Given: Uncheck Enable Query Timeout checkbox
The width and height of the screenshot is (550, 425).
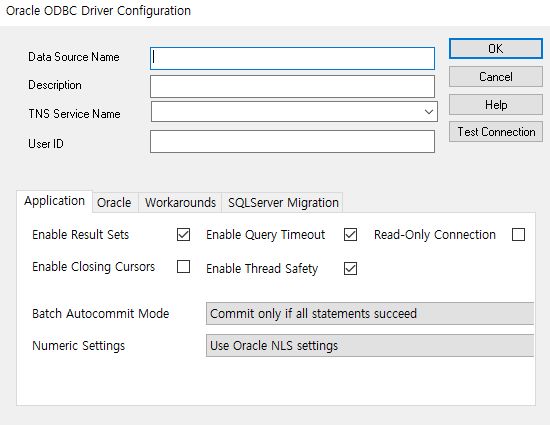Looking at the screenshot, I should (x=350, y=235).
